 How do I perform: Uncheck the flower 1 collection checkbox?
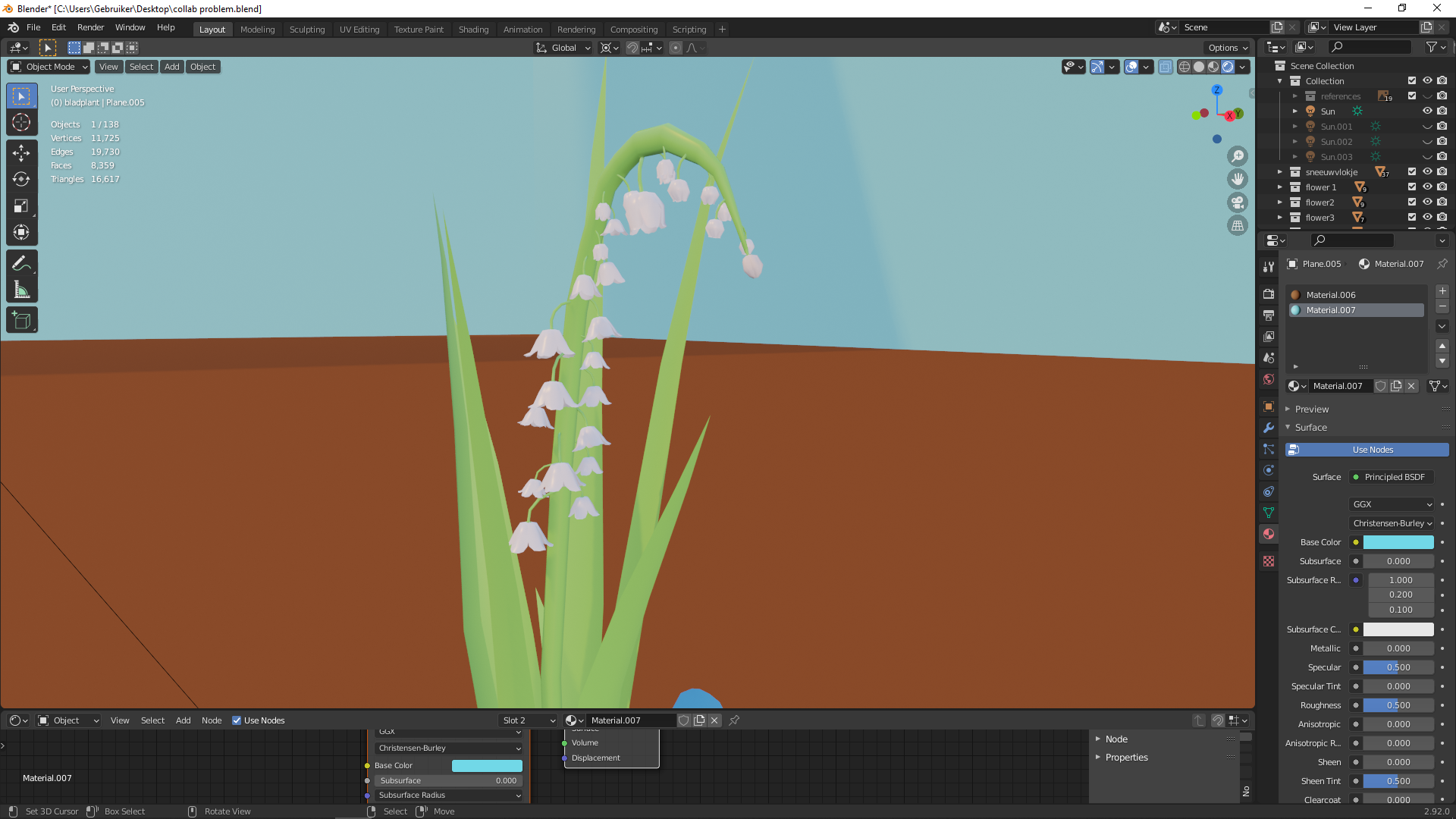[x=1411, y=187]
